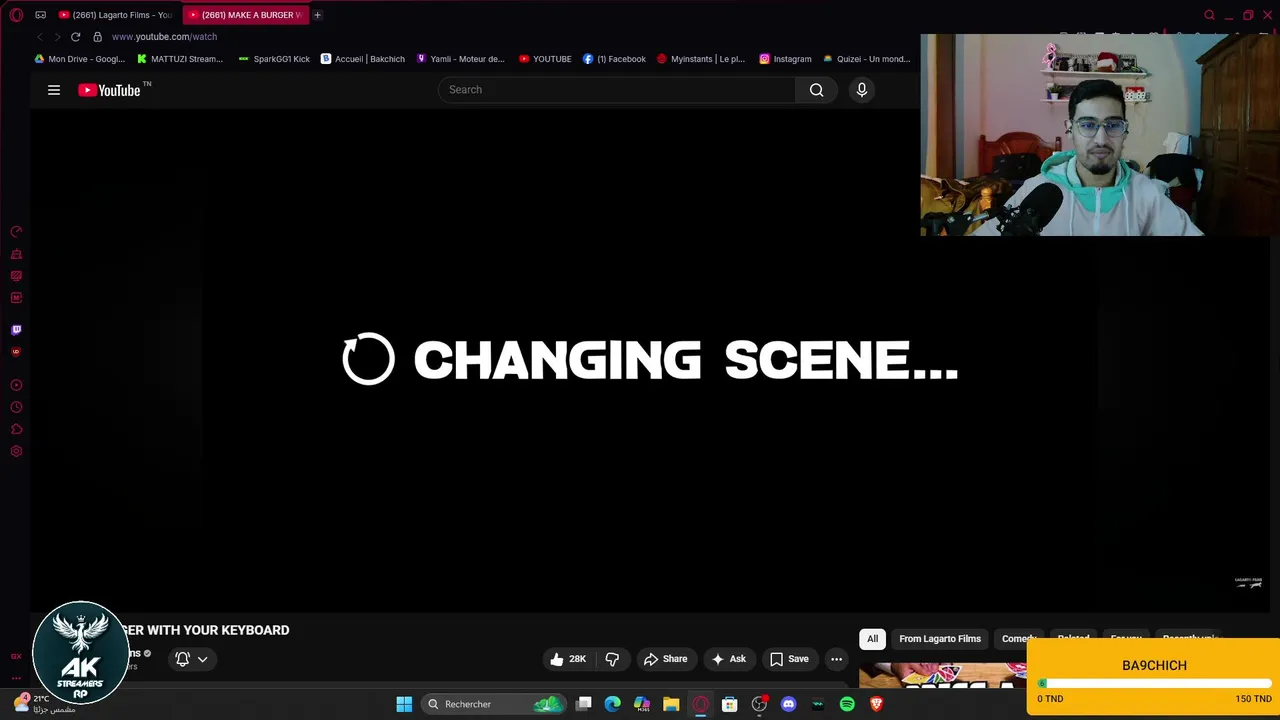Open the Ask AI button

729,659
